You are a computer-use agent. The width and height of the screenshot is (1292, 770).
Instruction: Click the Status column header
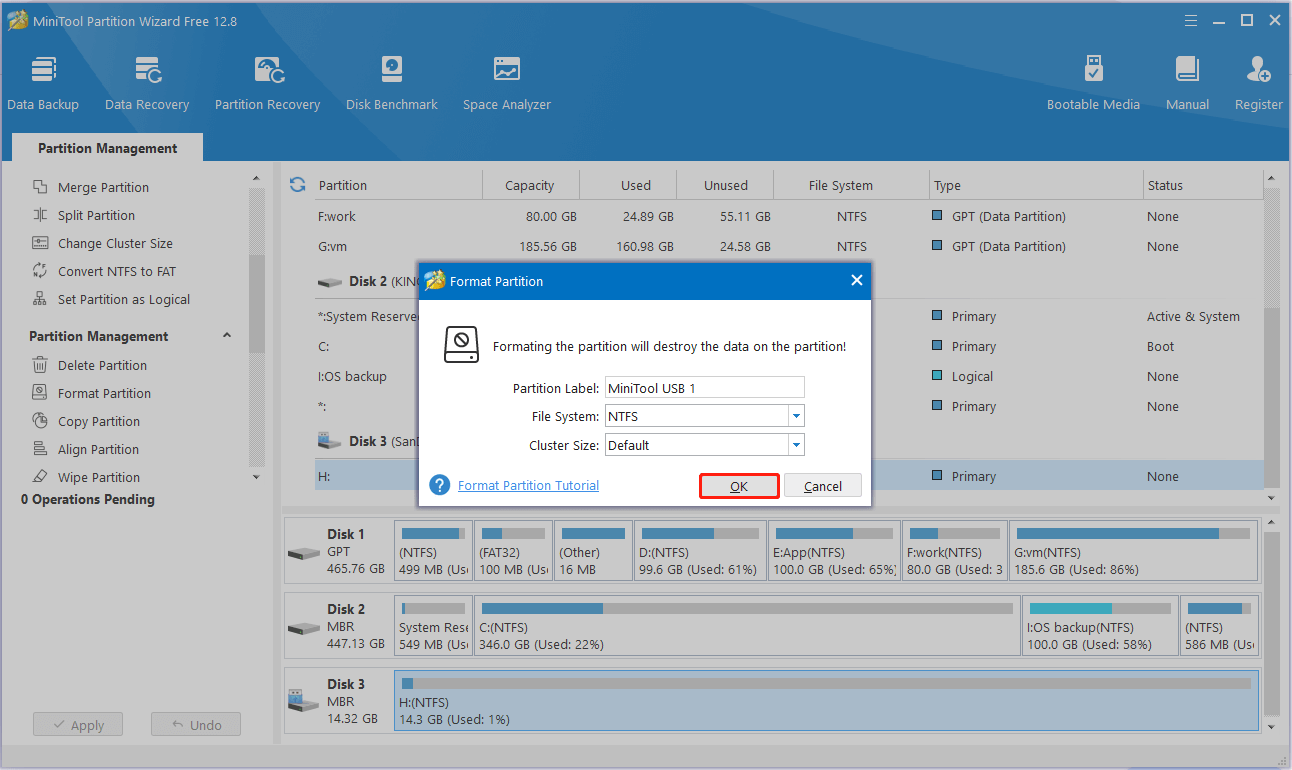click(1202, 185)
